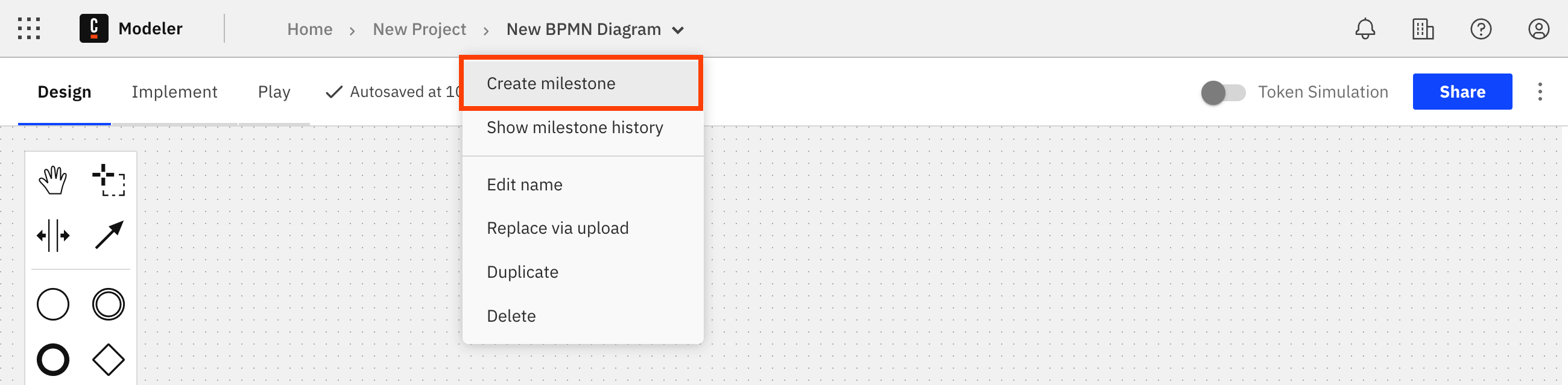Image resolution: width=1568 pixels, height=385 pixels.
Task: Navigate to Home via the breadcrumb
Action: pyautogui.click(x=309, y=28)
